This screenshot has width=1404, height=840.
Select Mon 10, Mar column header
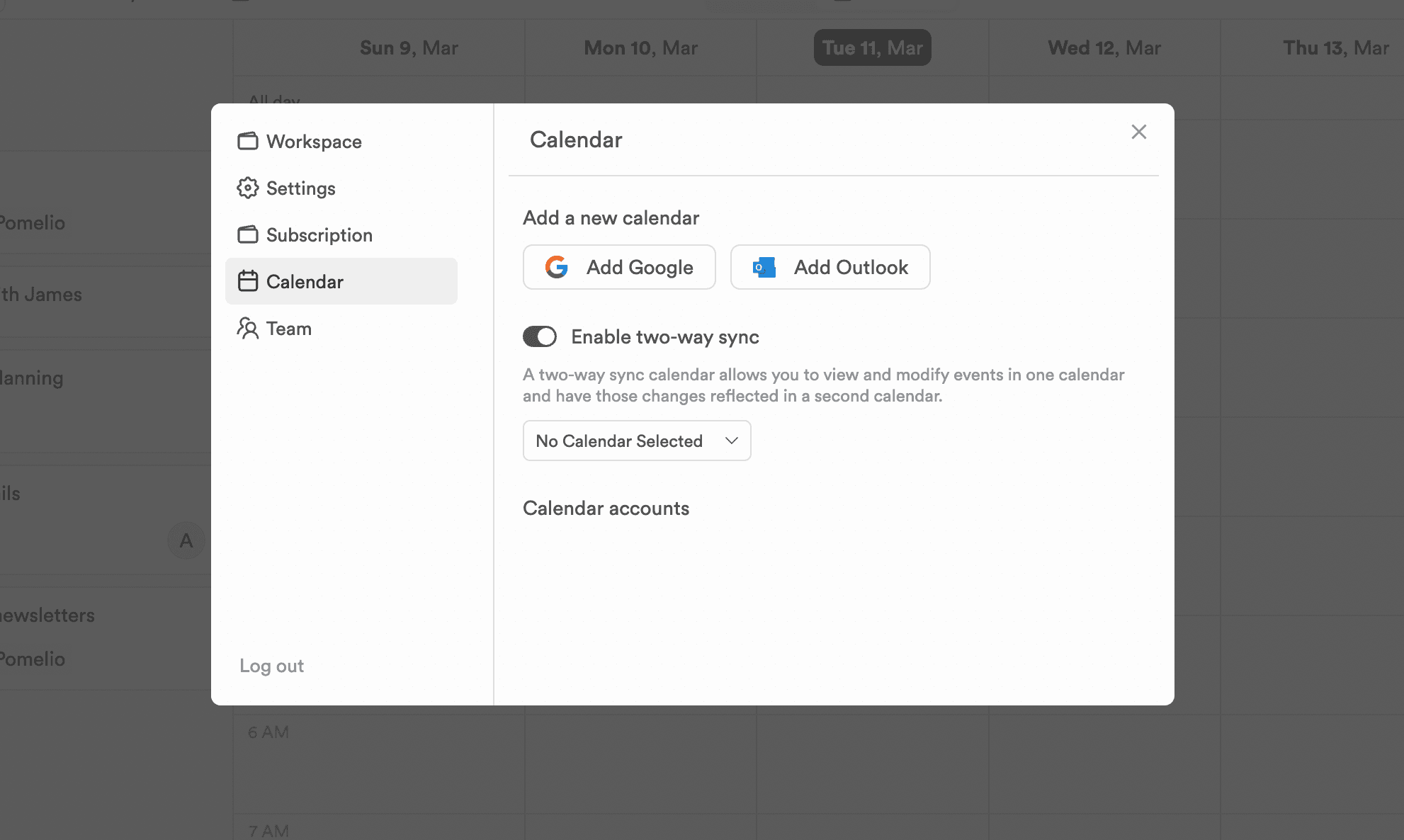point(640,47)
